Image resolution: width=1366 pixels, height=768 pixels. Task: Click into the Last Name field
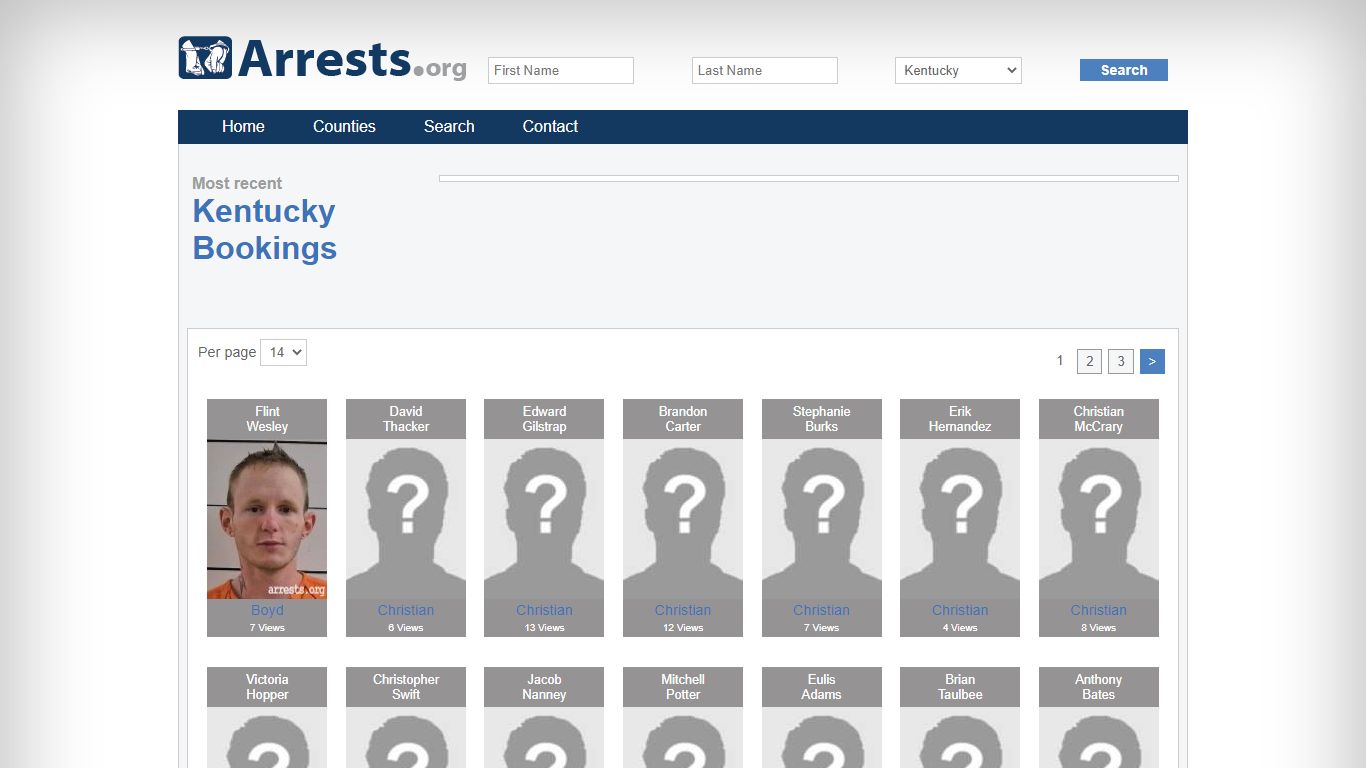tap(765, 70)
